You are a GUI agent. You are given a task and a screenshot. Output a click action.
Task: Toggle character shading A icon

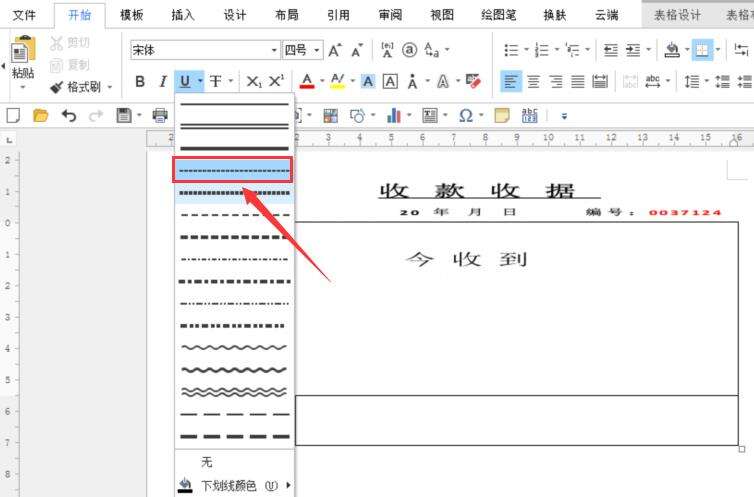tap(368, 82)
